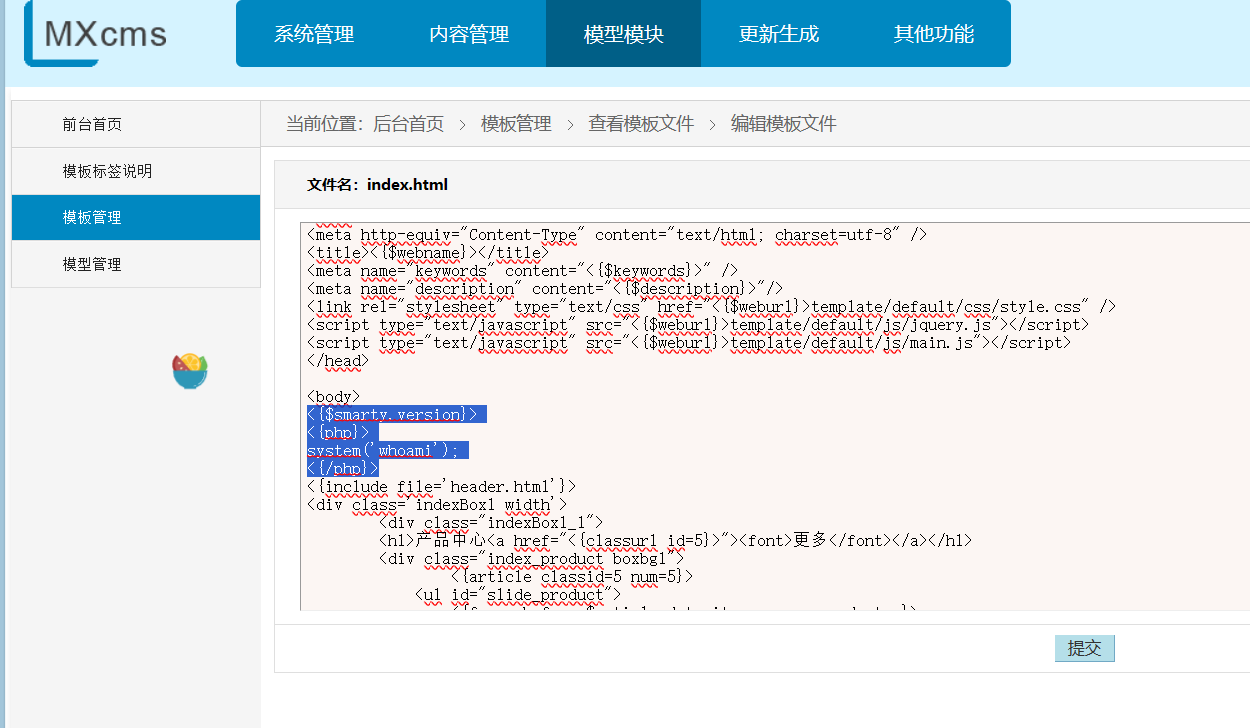Click the 产品中心 h1 line
Image resolution: width=1250 pixels, height=728 pixels.
pyautogui.click(x=676, y=540)
